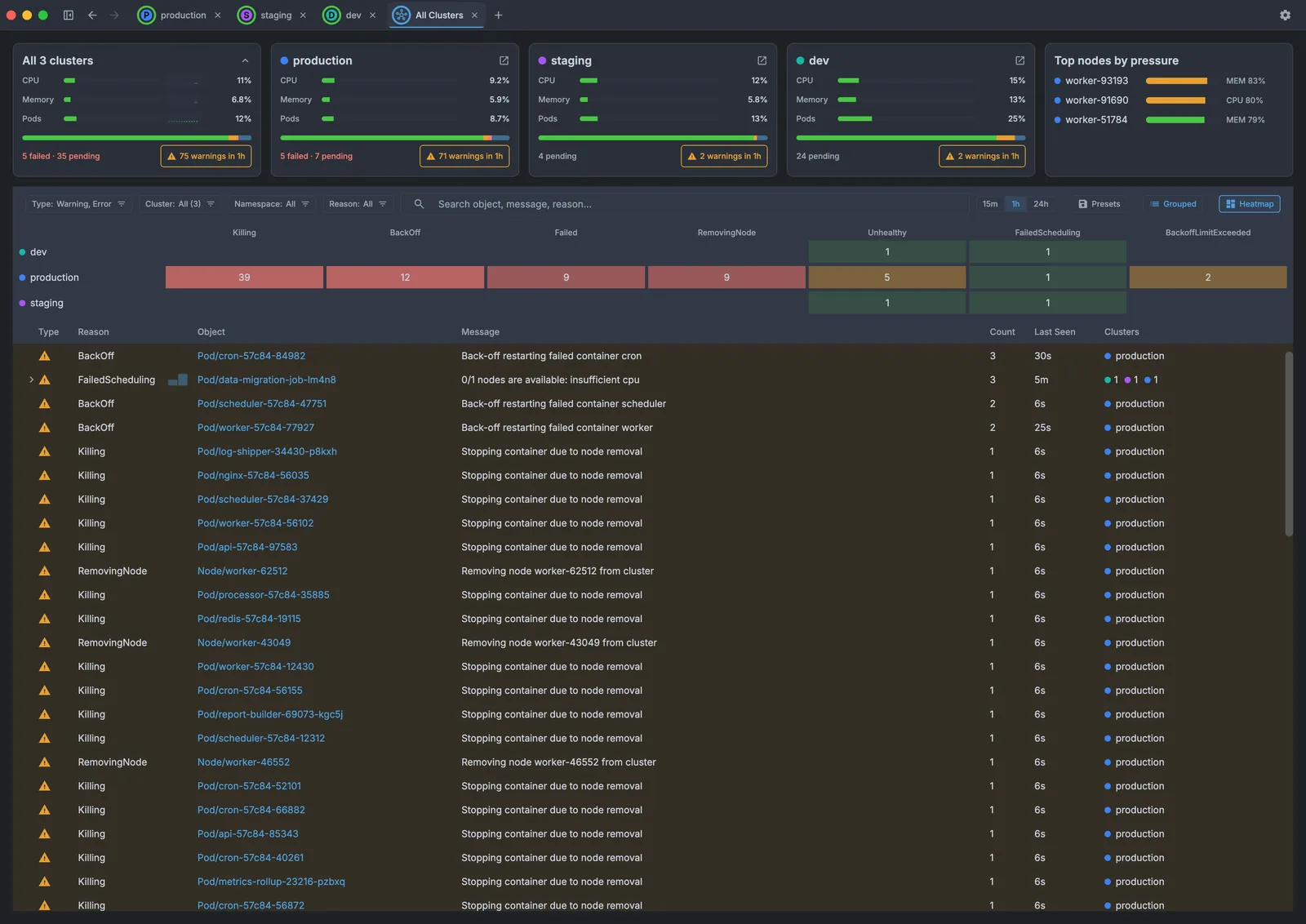The height and width of the screenshot is (924, 1306).
Task: Select the All Clusters tab
Action: tap(437, 15)
